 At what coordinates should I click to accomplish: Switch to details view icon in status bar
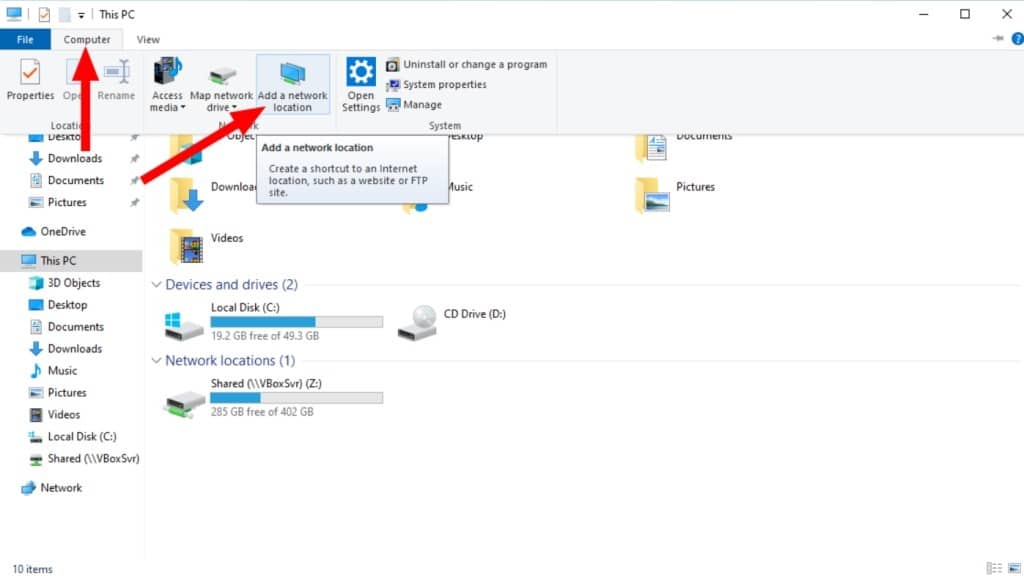coord(994,568)
